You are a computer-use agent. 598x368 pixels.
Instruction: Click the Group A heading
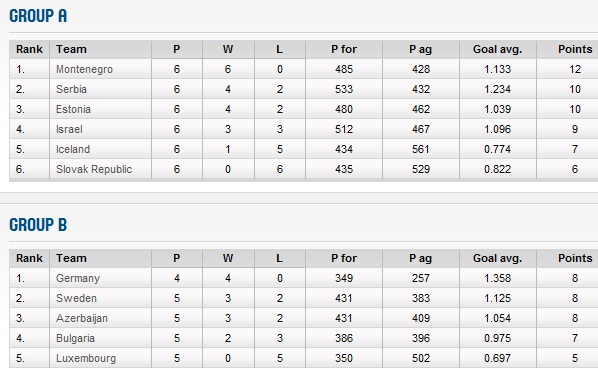(38, 16)
